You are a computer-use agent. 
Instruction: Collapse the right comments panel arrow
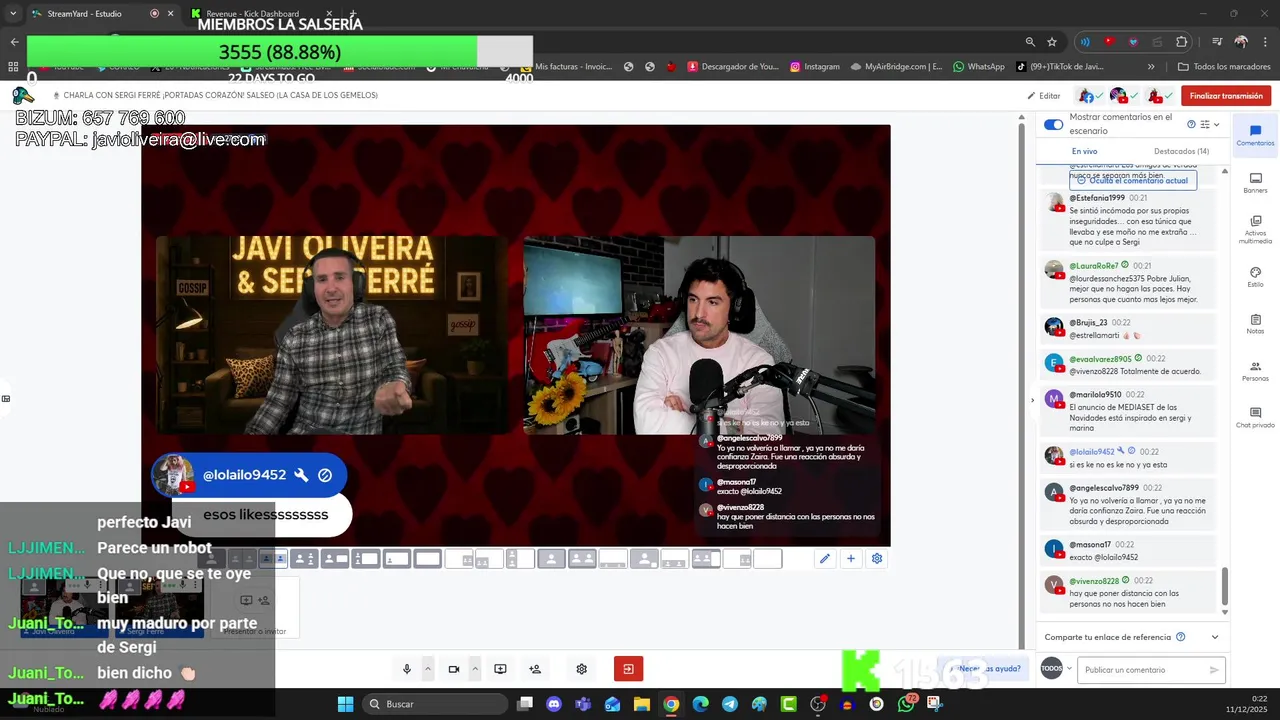pos(1032,400)
